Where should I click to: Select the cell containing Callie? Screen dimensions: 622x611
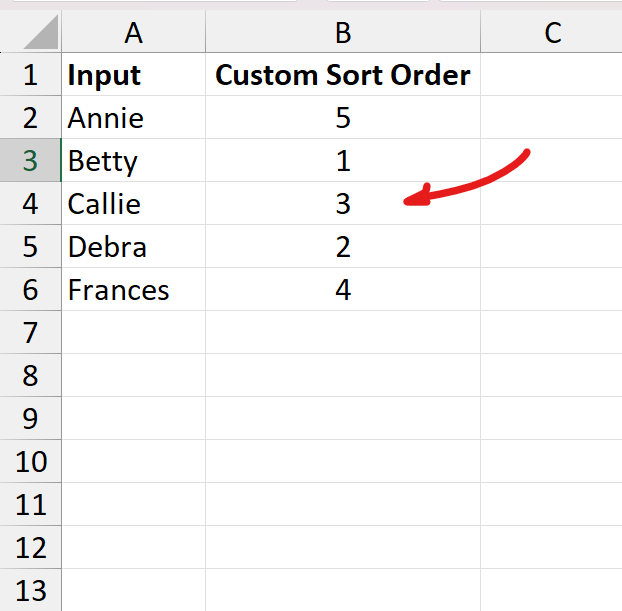click(133, 204)
